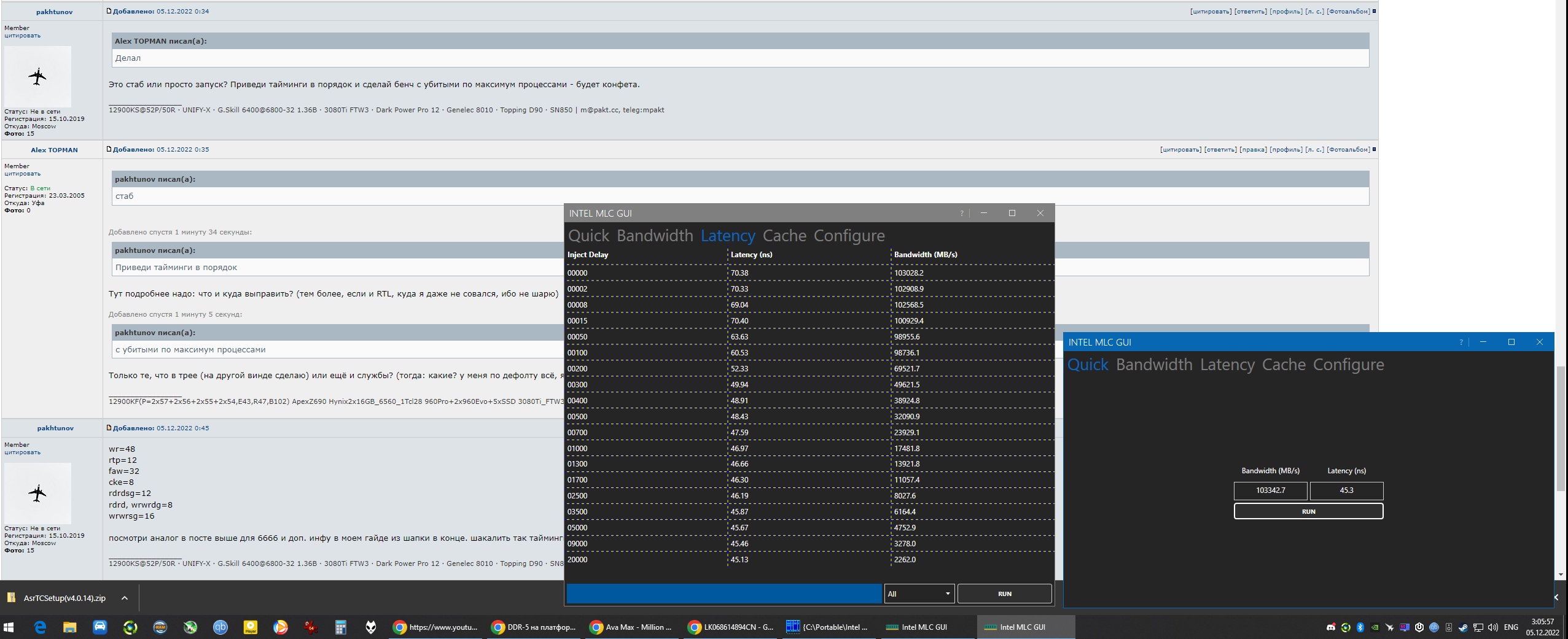Open Cache tab in the Latency window
Viewport: 1568px width, 639px height.
(x=784, y=236)
